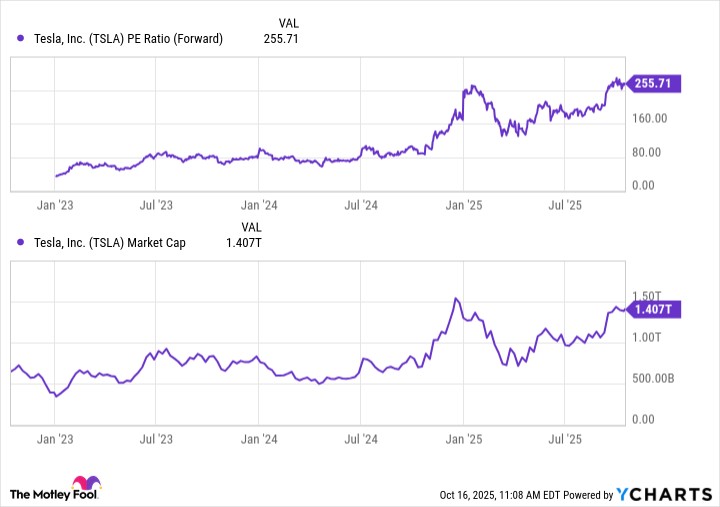Click the purple dot beside Market Cap legend
Viewport: 720px width, 507px height.
click(x=22, y=242)
